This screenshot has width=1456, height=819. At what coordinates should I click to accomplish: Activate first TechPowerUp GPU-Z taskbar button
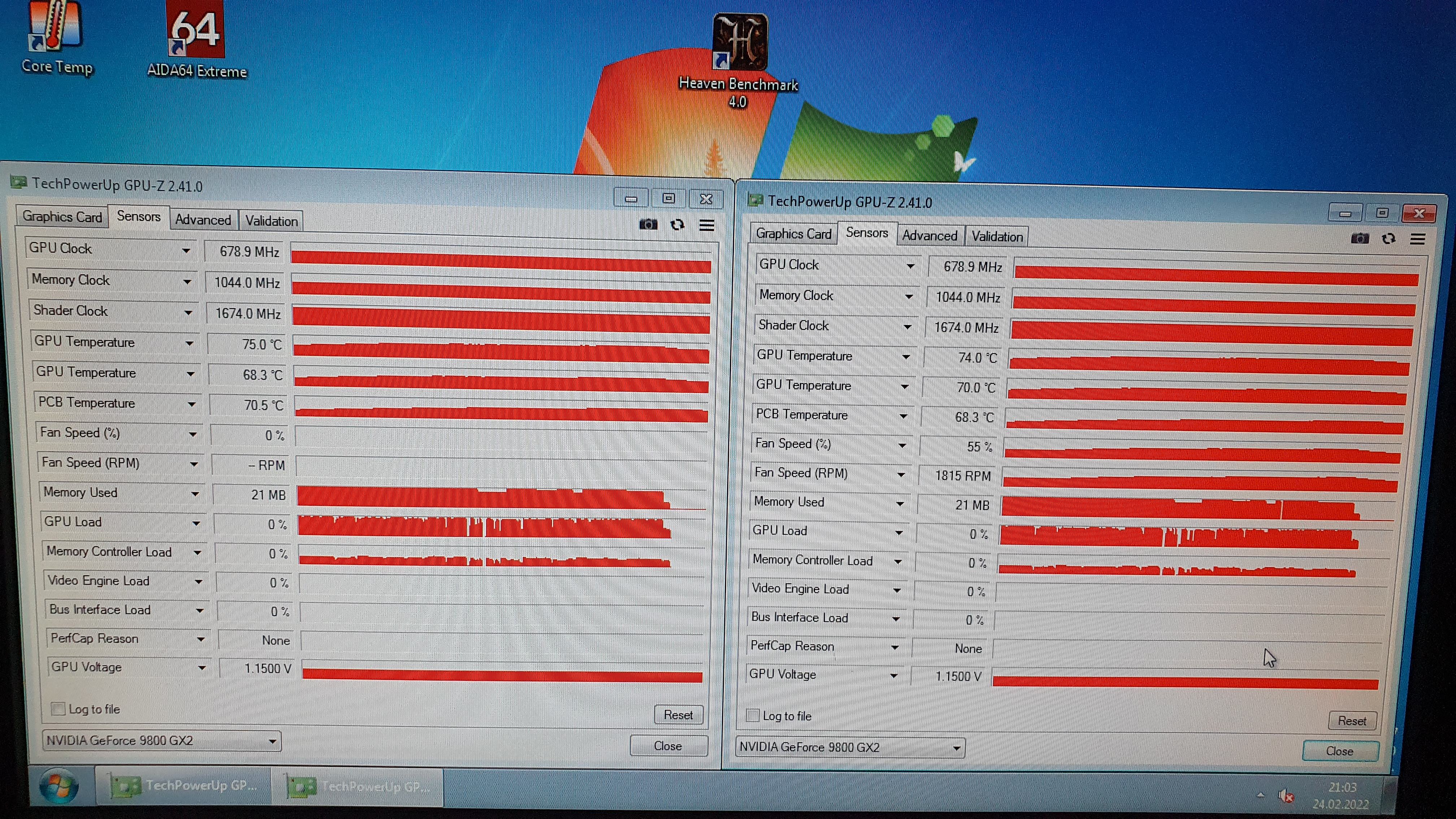tap(184, 786)
